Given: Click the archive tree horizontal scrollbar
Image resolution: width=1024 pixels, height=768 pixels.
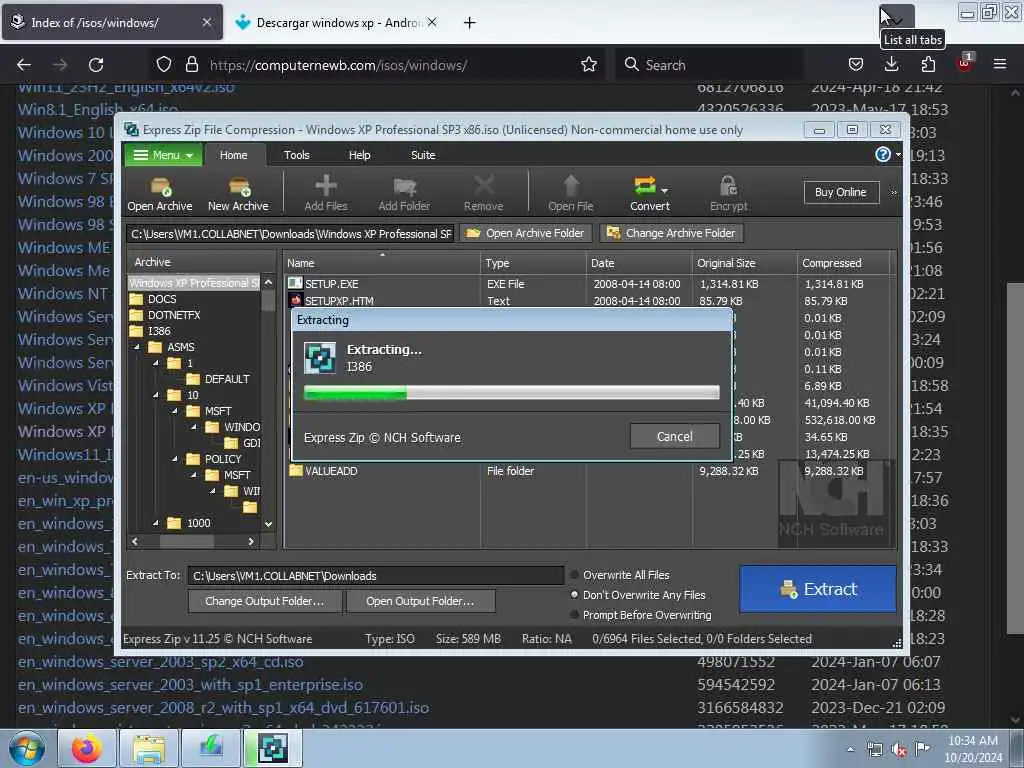Looking at the screenshot, I should click(193, 541).
